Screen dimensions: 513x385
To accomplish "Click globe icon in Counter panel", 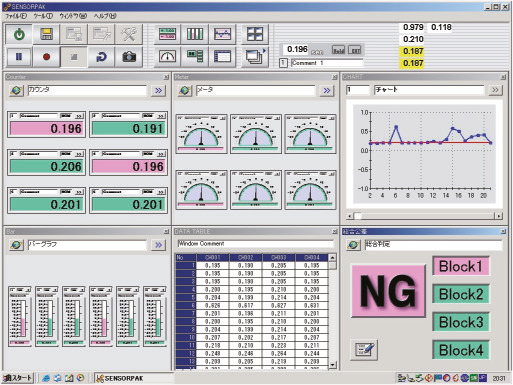I will (16, 90).
